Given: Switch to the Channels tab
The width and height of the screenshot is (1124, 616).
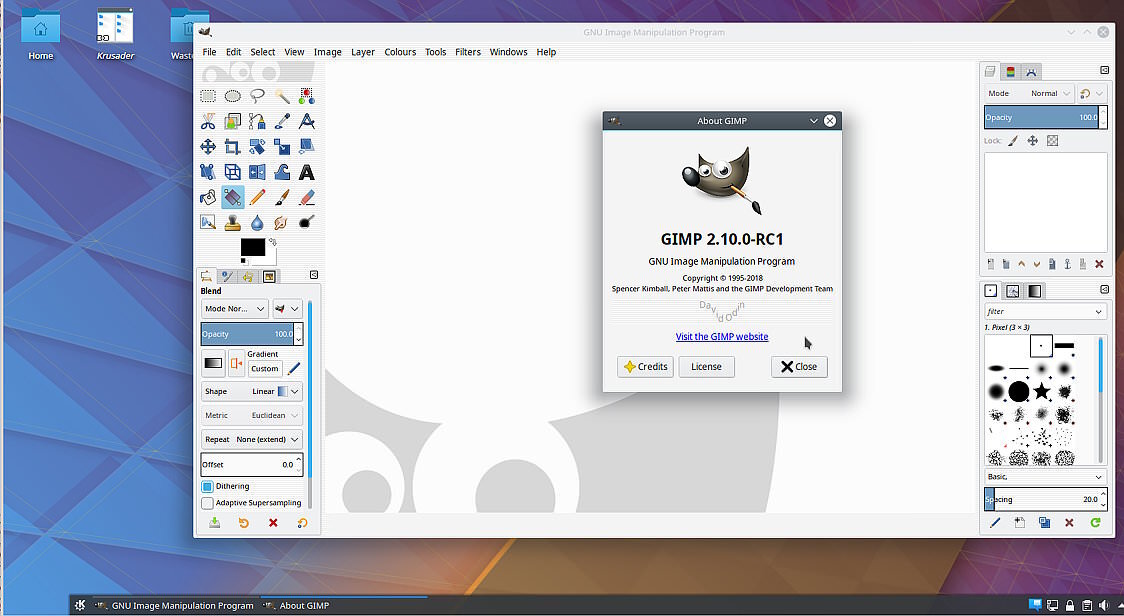Looking at the screenshot, I should pos(1011,72).
